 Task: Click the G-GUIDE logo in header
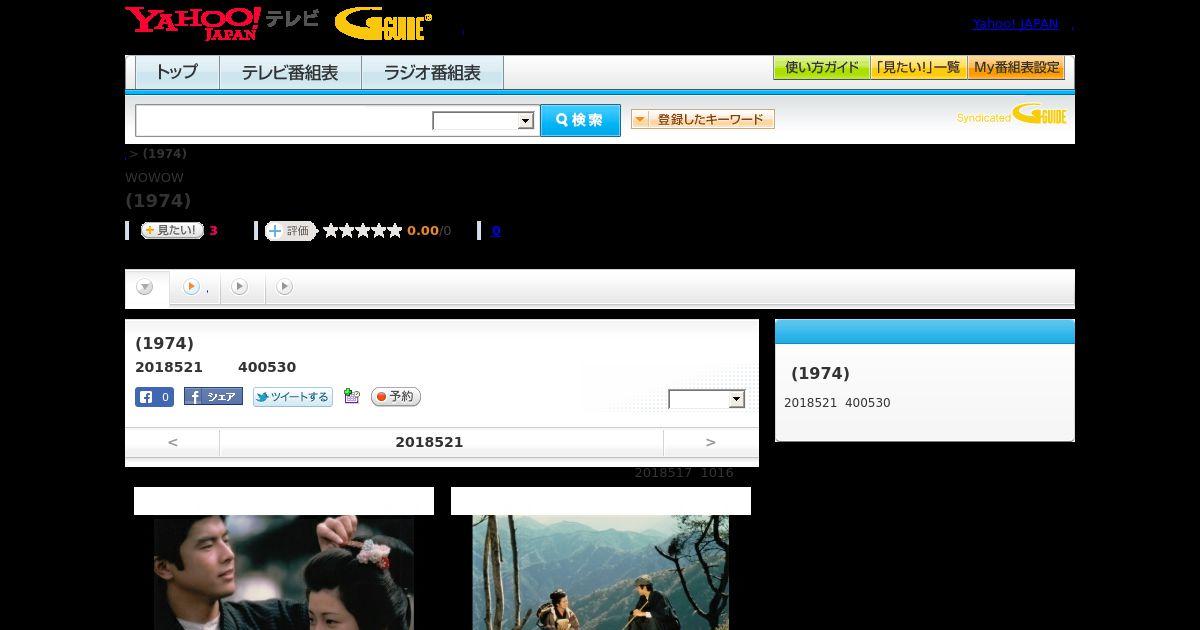pos(383,24)
